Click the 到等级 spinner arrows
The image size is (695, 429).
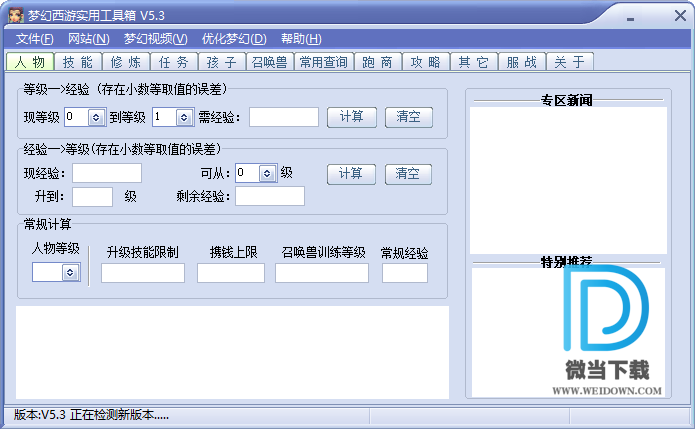tap(184, 117)
